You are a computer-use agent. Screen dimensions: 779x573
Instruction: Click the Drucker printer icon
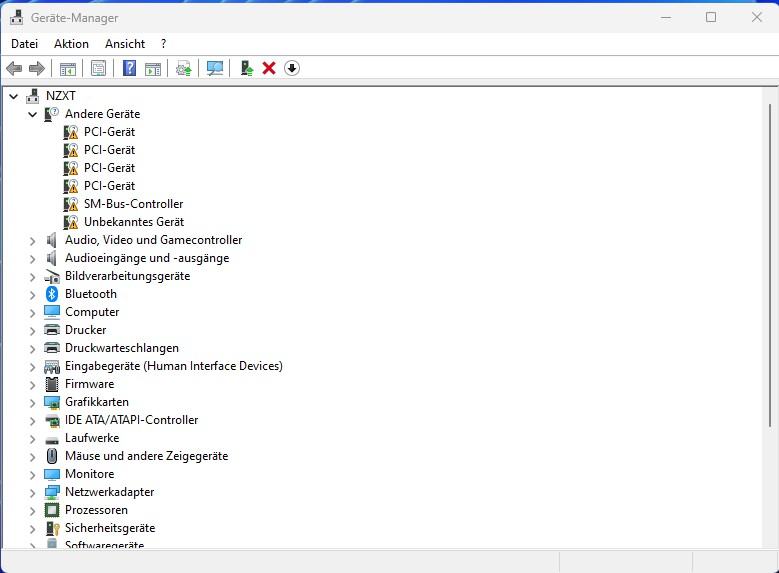(52, 329)
